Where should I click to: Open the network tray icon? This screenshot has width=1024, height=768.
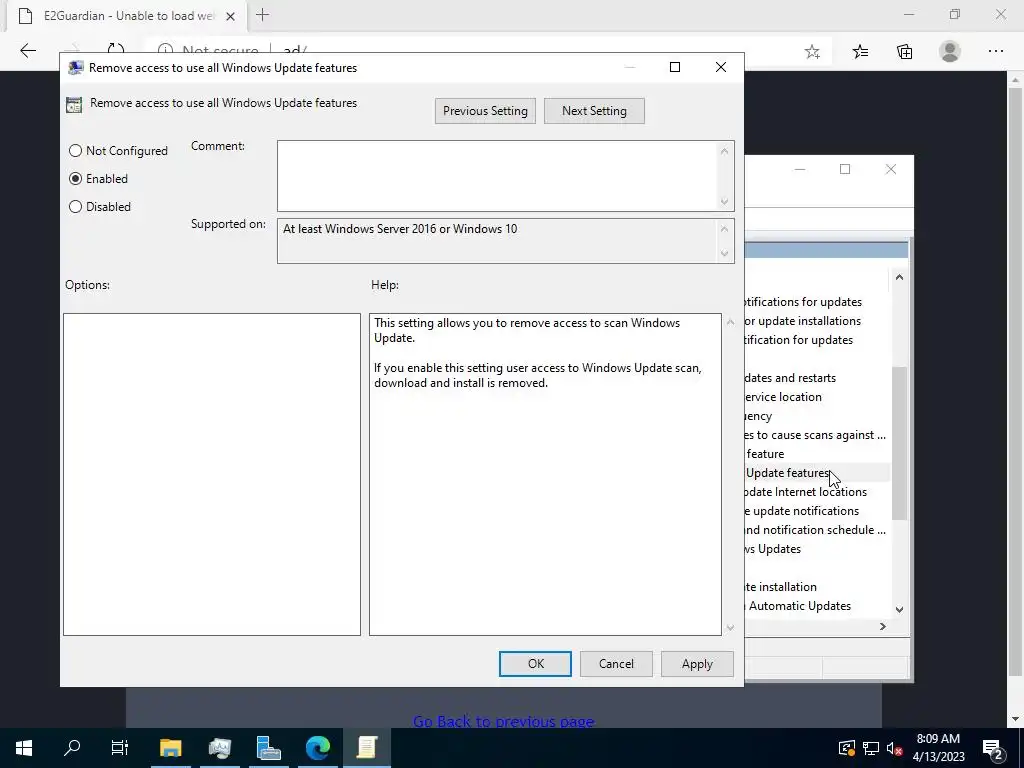(871, 748)
